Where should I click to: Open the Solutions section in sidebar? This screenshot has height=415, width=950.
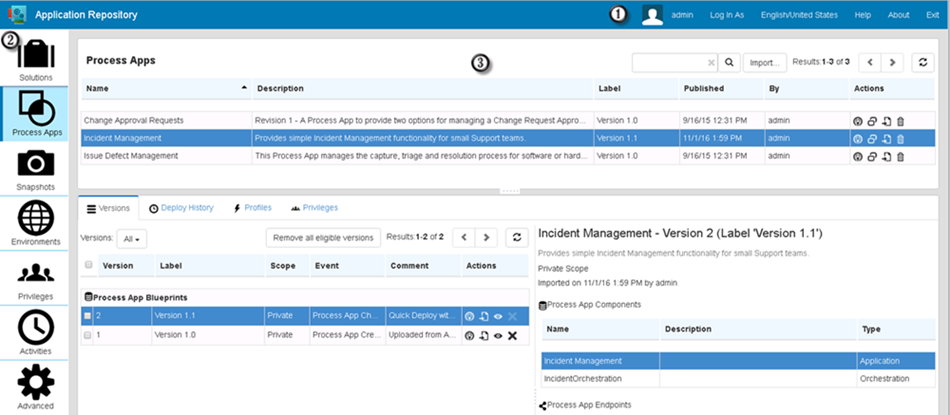point(35,59)
